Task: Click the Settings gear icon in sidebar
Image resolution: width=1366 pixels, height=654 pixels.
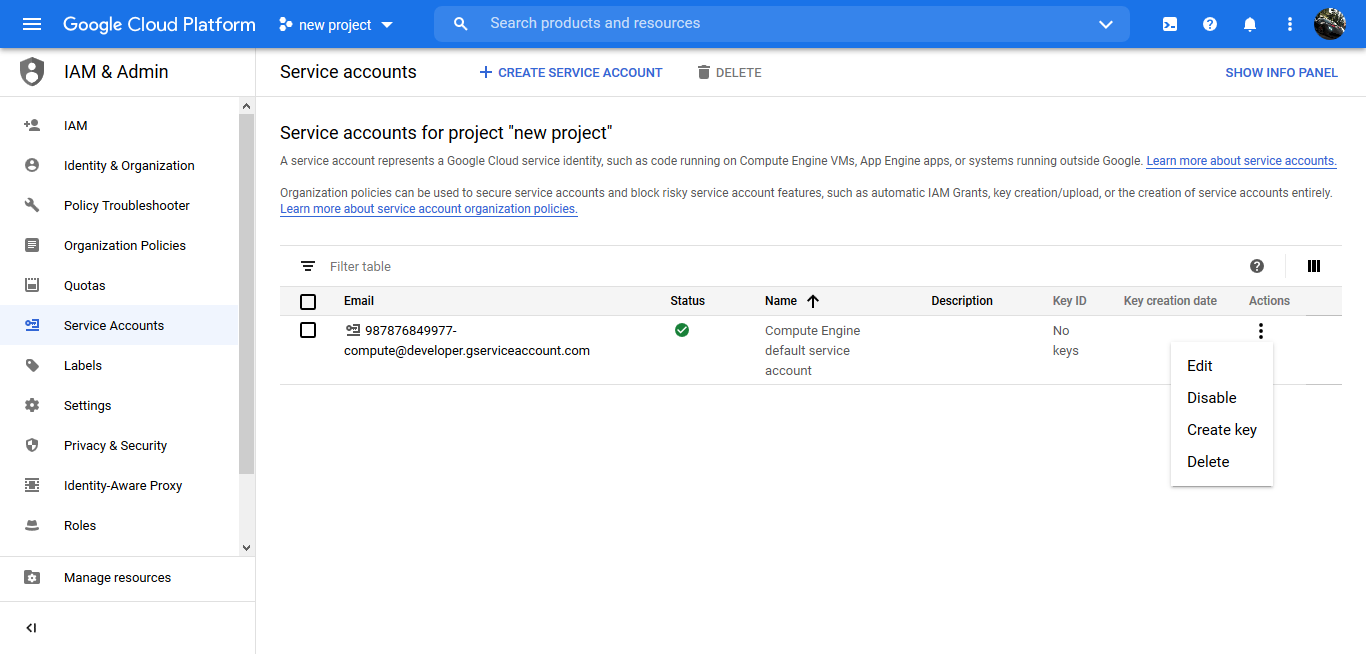Action: coord(32,405)
